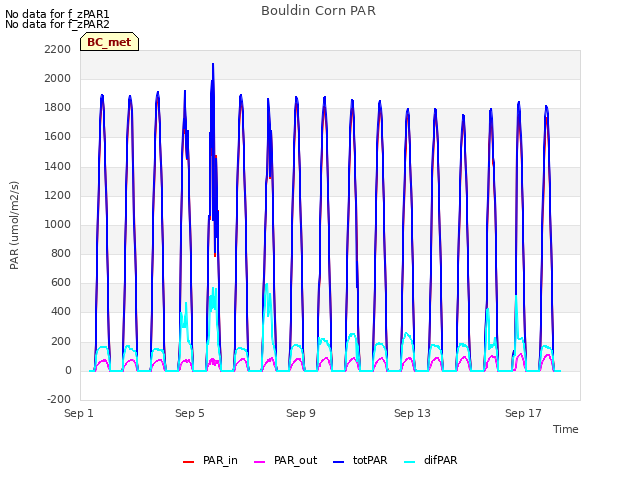The image size is (640, 480).
Task: Click the Sep 9 x-axis tick label
Action: pos(301,413)
